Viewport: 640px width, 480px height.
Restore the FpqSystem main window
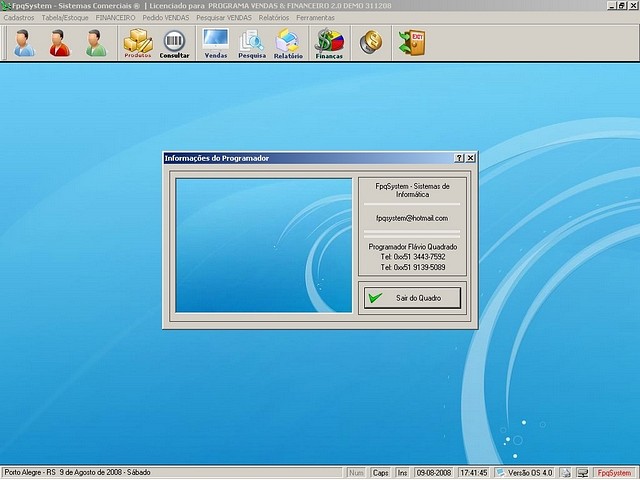622,6
